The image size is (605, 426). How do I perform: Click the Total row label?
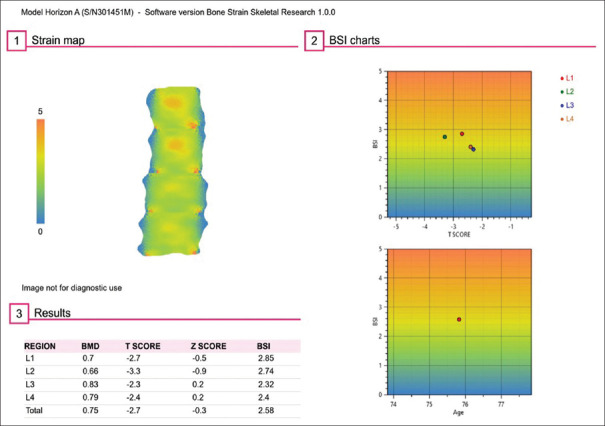click(34, 410)
